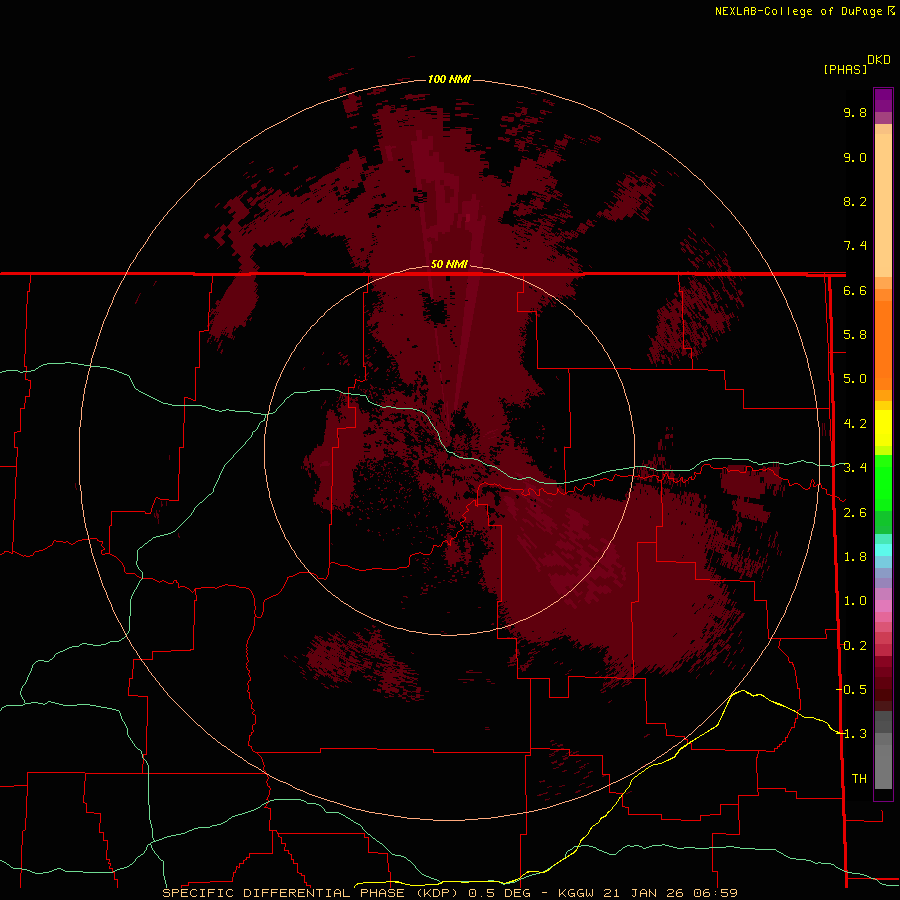Image resolution: width=900 pixels, height=900 pixels.
Task: Click the '21 JAN 26' date text
Action: 644,893
